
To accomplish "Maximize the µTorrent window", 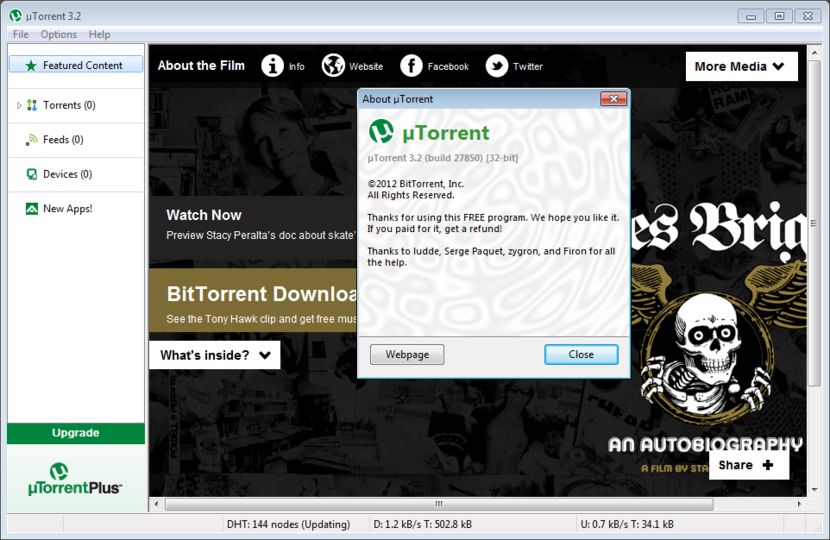I will pos(779,16).
